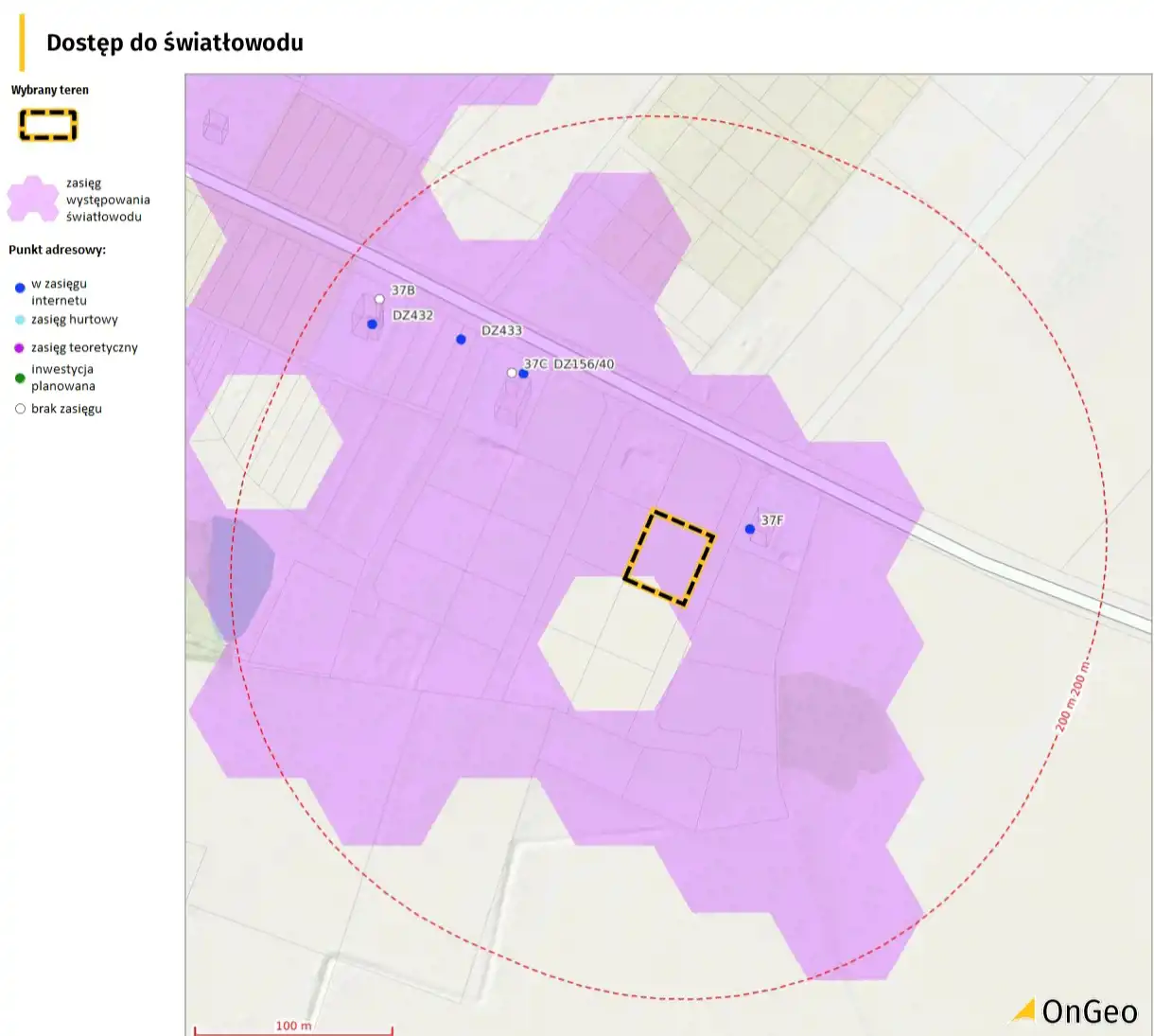Select the white marker beside 37C

512,373
